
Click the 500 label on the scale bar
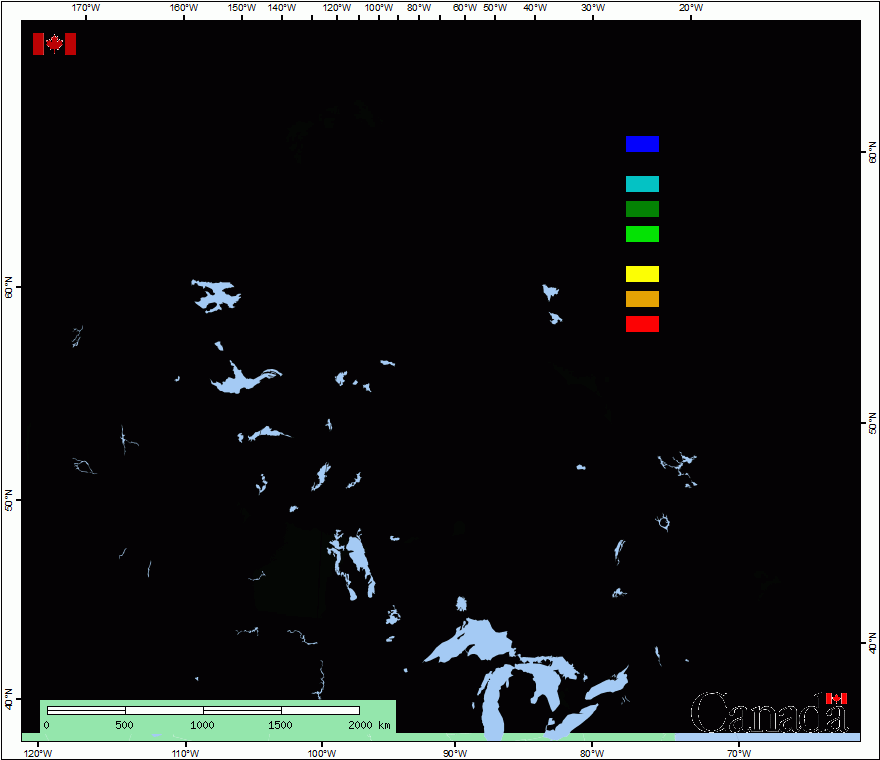[124, 725]
